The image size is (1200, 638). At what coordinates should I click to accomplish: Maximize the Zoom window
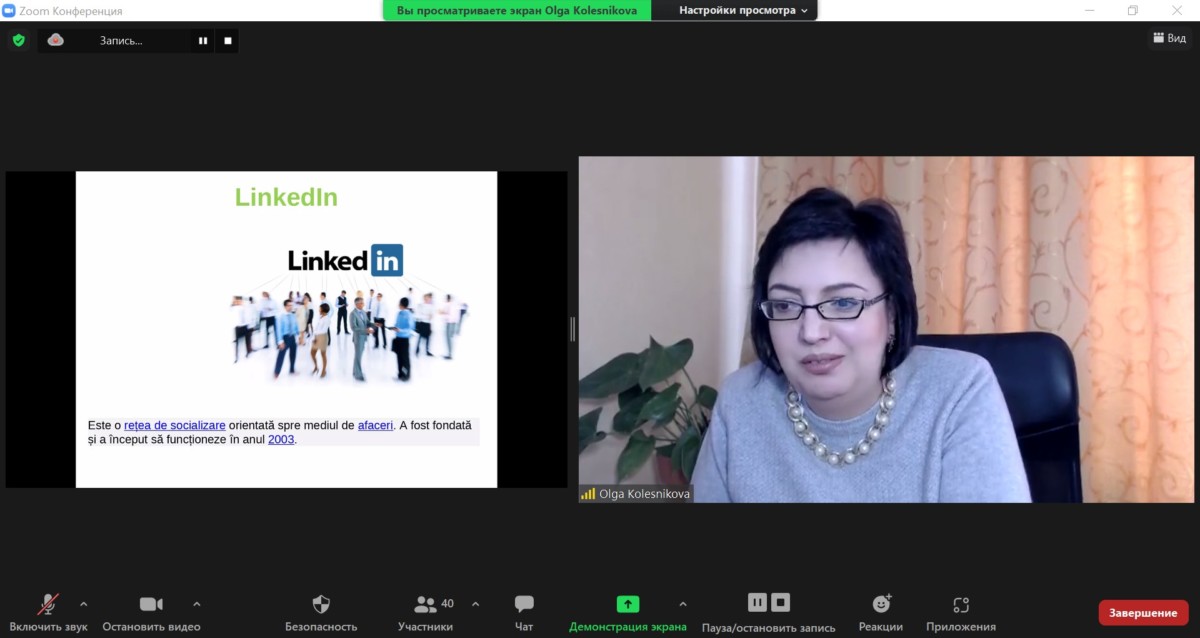(x=1132, y=10)
